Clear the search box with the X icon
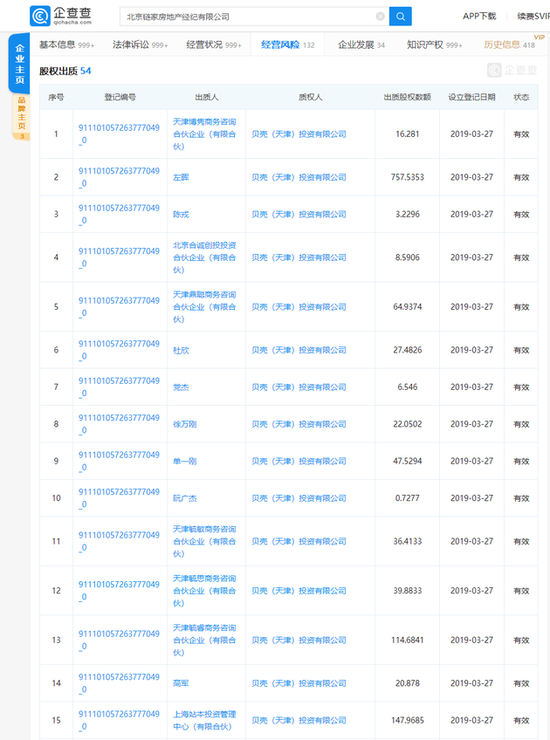 click(x=380, y=17)
